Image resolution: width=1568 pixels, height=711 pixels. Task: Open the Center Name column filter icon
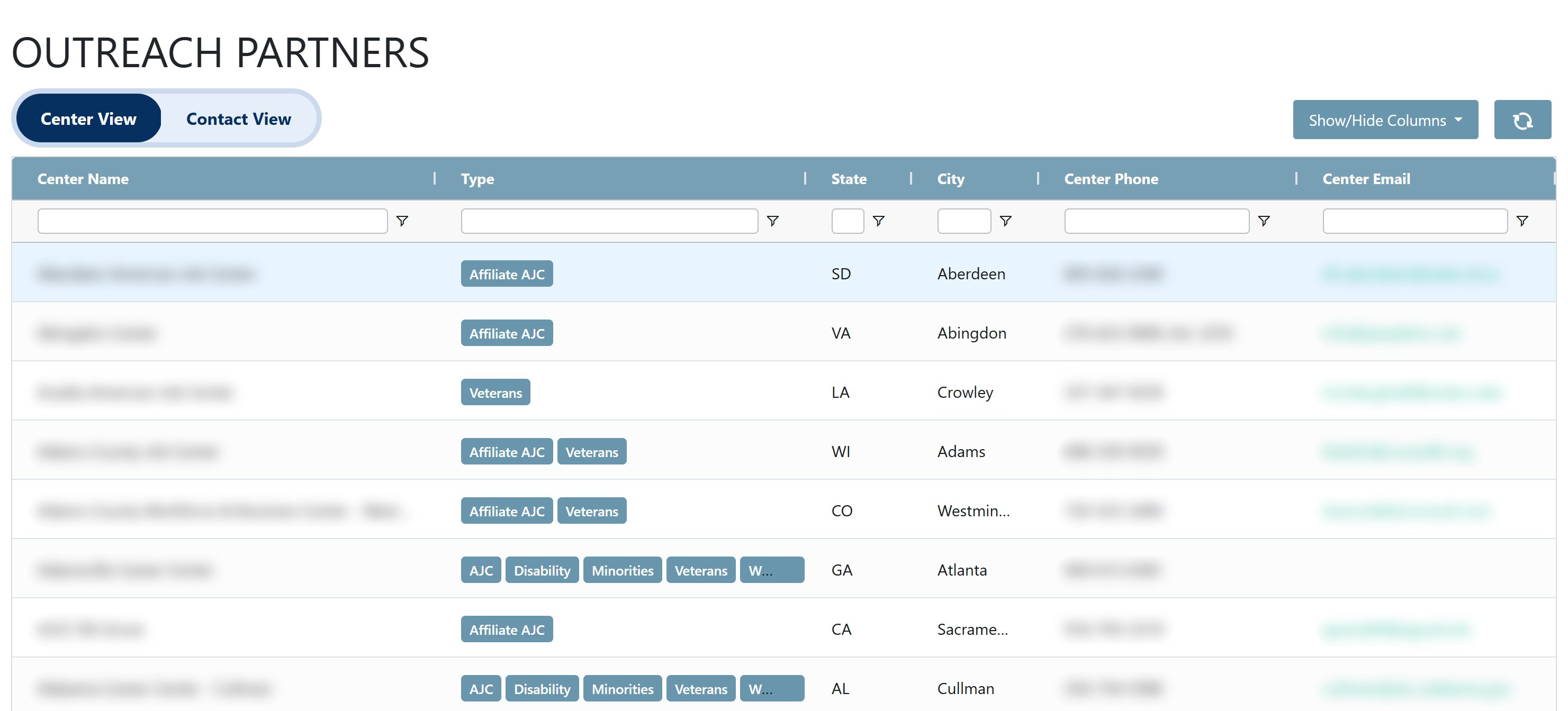click(x=402, y=221)
